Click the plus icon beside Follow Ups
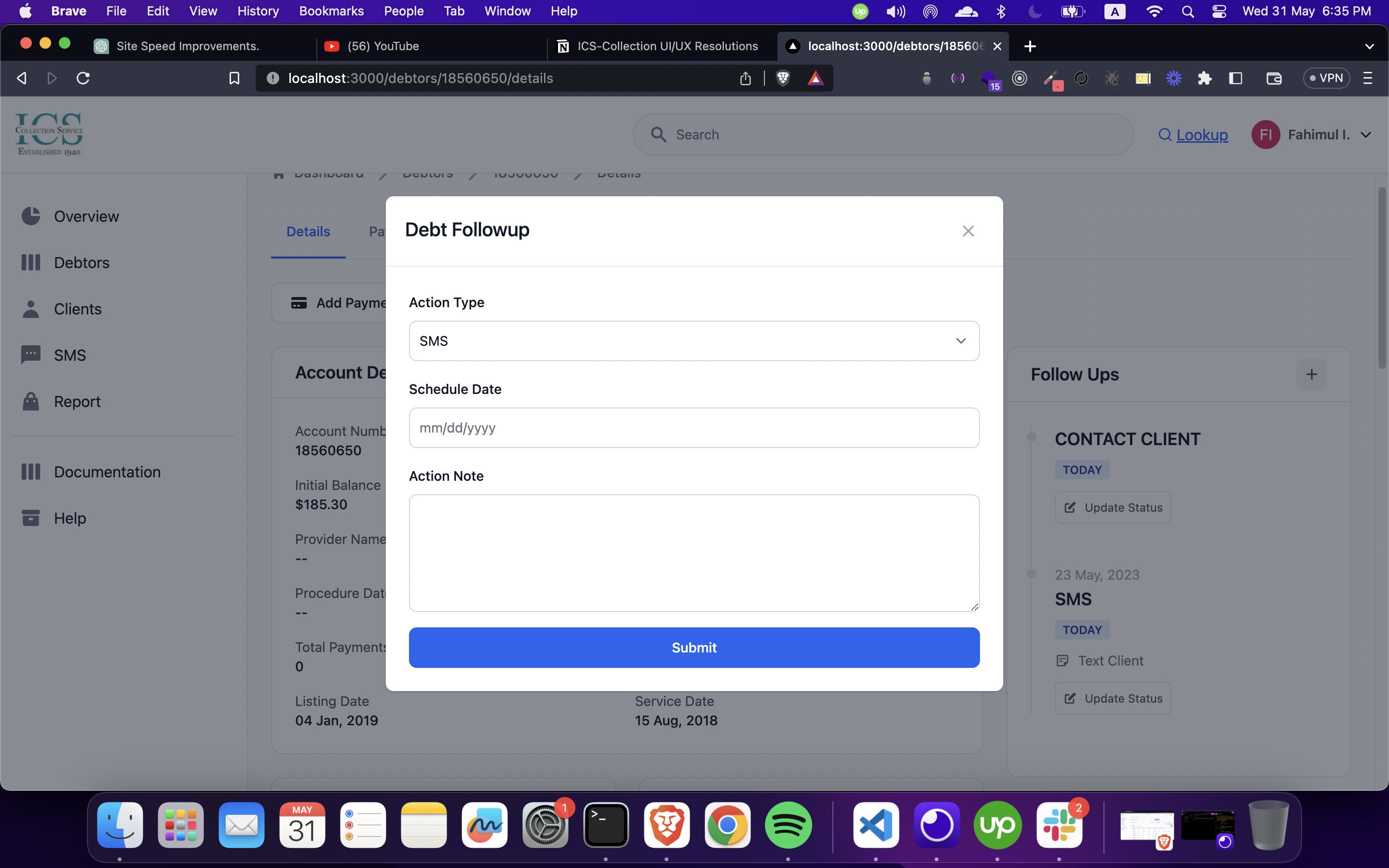The height and width of the screenshot is (868, 1389). click(1311, 374)
